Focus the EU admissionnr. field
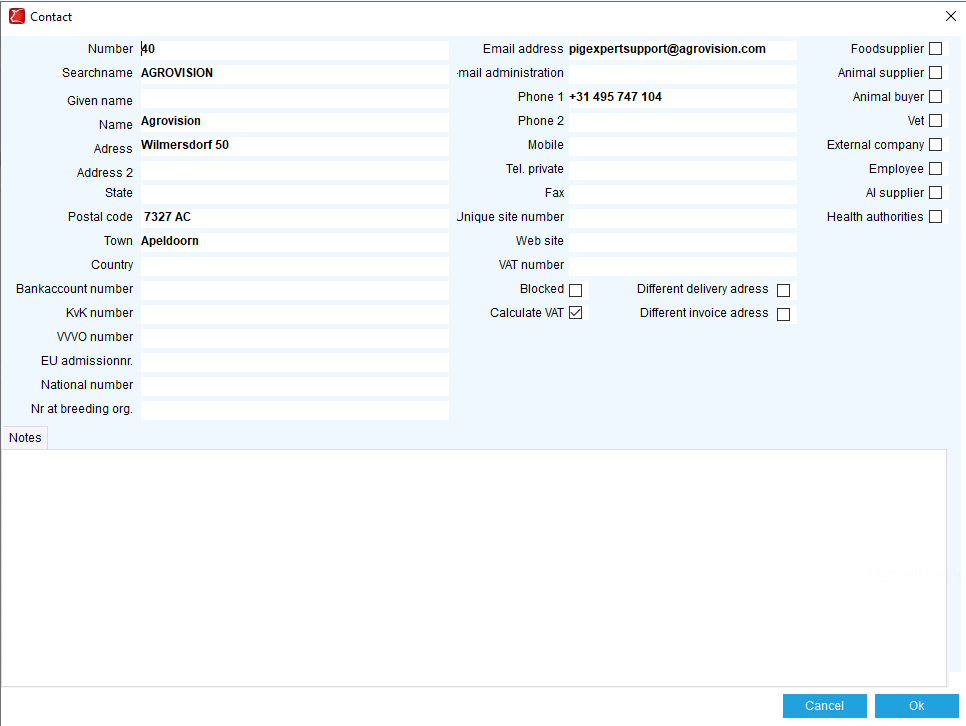The width and height of the screenshot is (966, 726). coord(294,362)
